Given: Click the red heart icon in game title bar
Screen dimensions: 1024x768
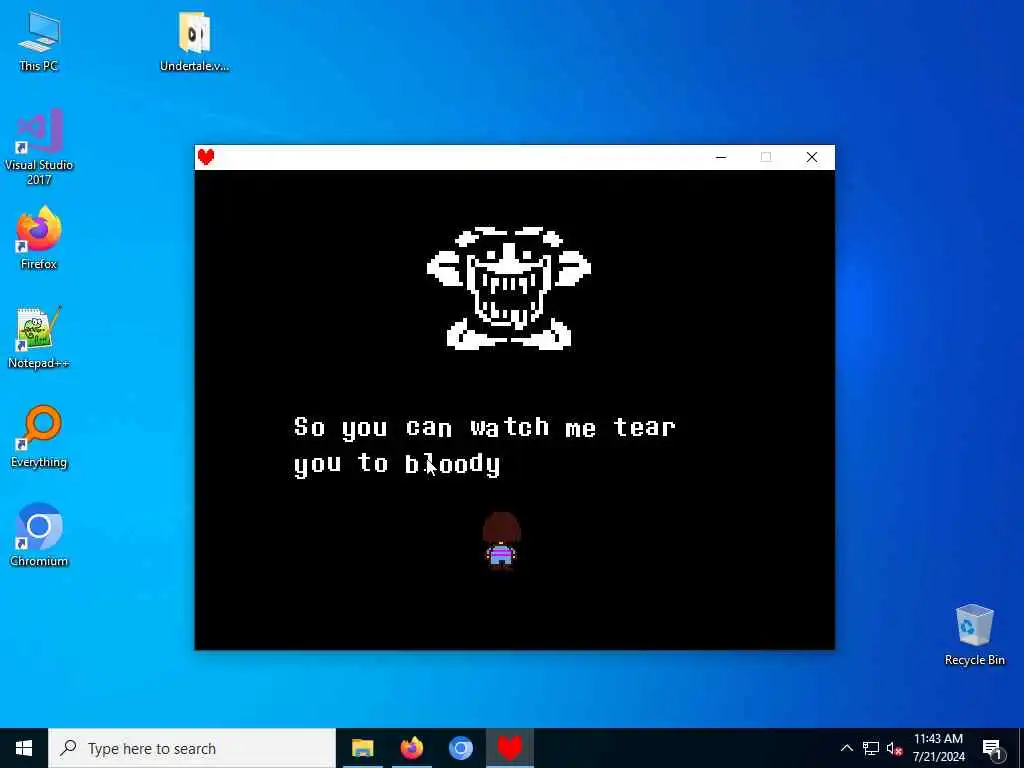Looking at the screenshot, I should coord(206,157).
